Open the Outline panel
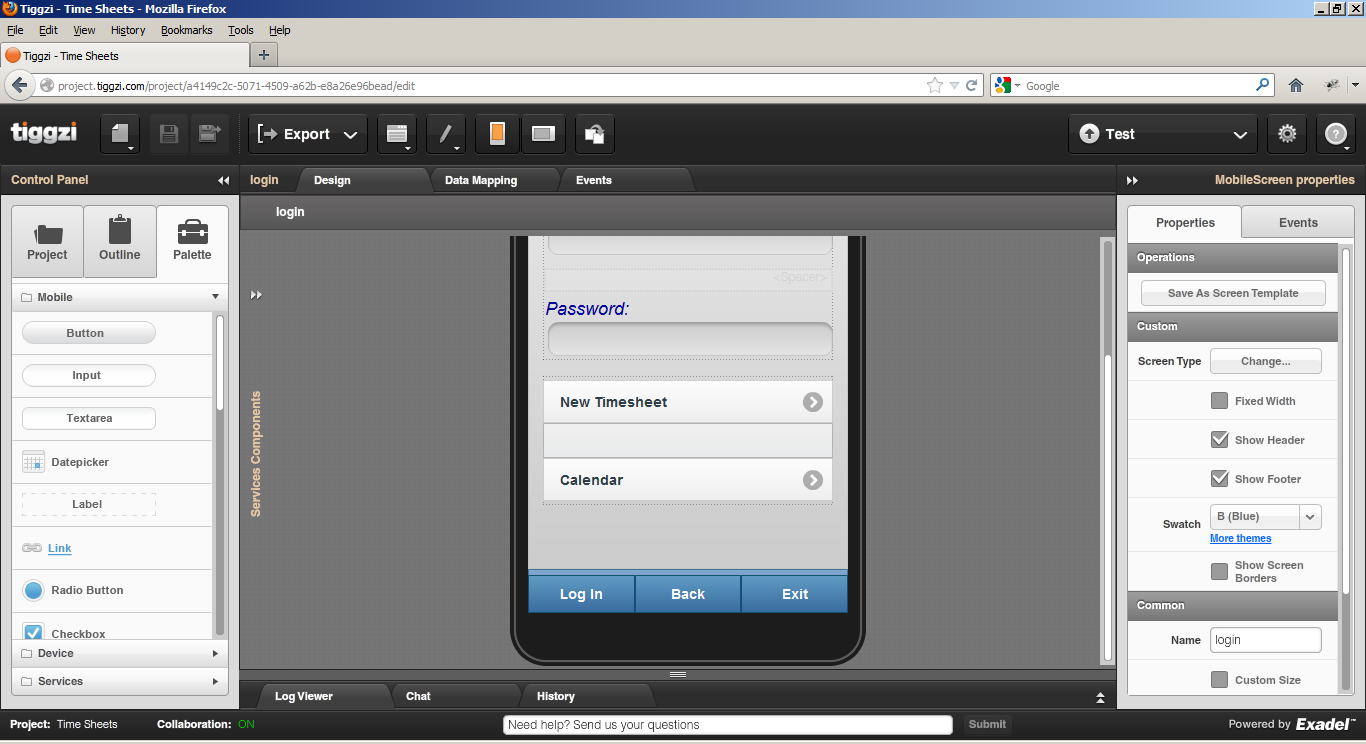Image resolution: width=1366 pixels, height=744 pixels. 120,241
